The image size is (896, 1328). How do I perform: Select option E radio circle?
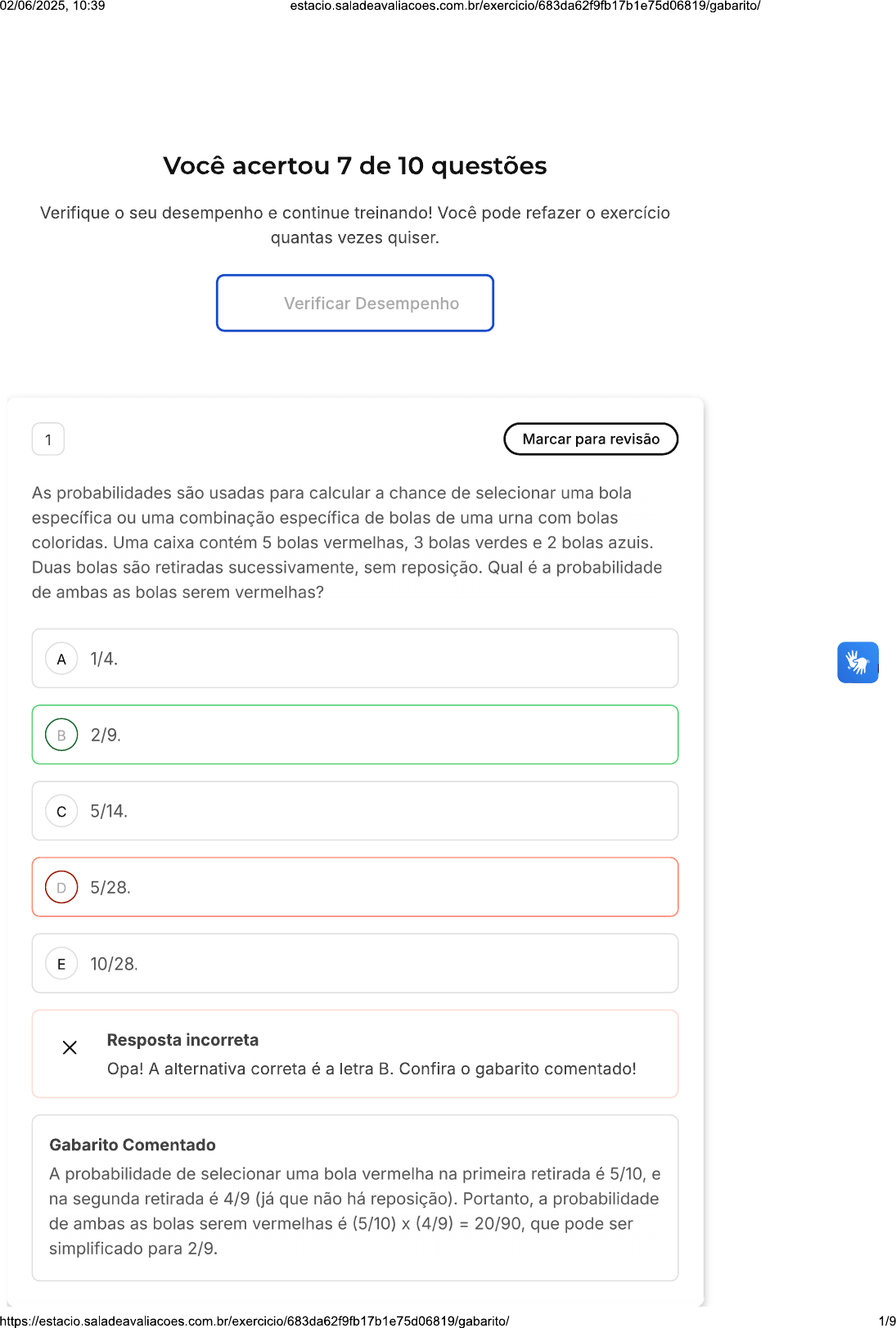pyautogui.click(x=61, y=964)
